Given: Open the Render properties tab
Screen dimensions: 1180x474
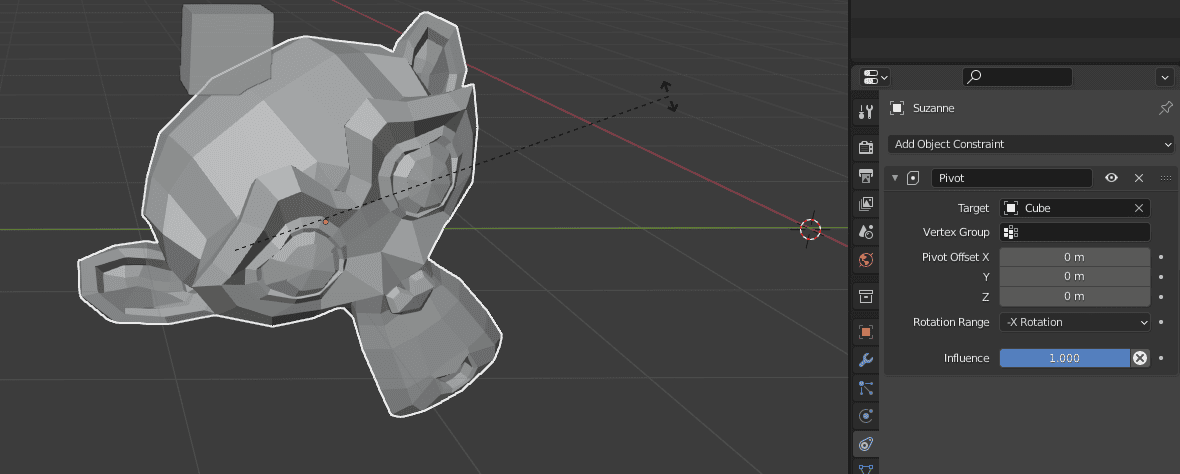Looking at the screenshot, I should 865,147.
